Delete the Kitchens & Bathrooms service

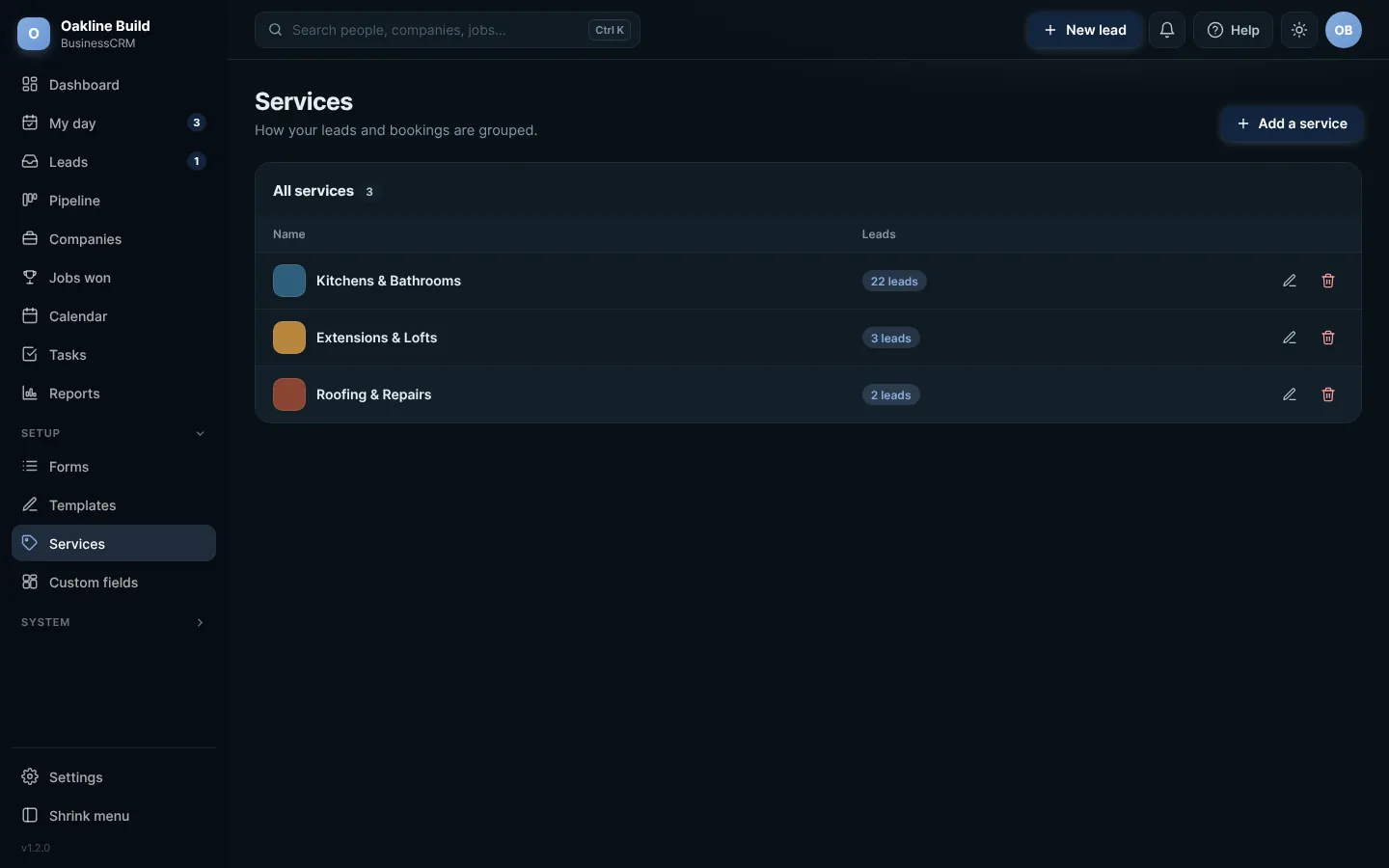(1328, 281)
